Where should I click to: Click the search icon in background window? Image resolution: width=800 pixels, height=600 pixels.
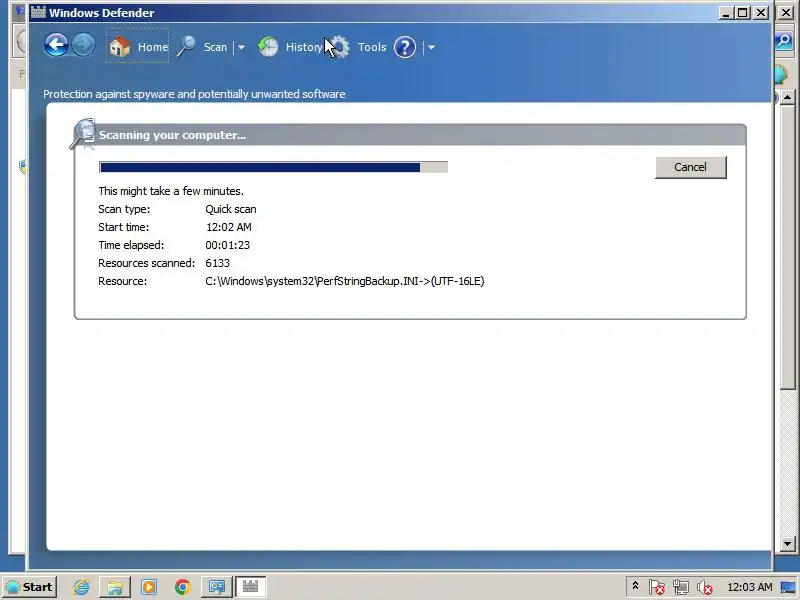(785, 42)
